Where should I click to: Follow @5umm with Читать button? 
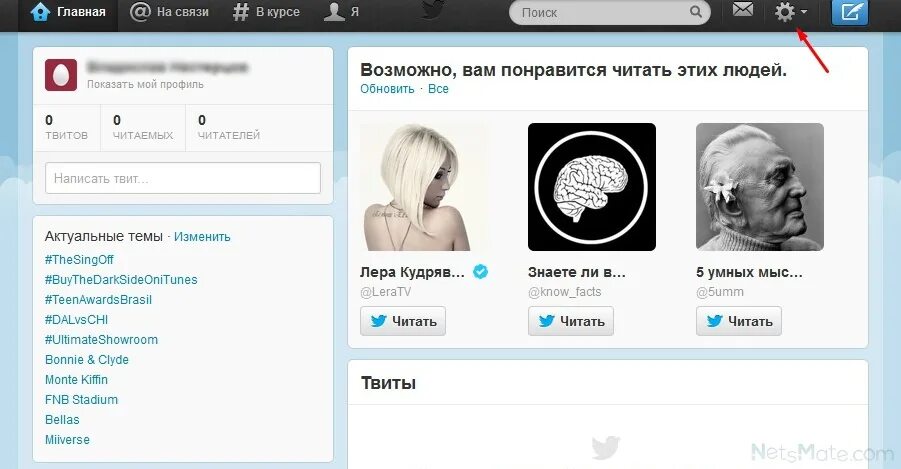(x=738, y=321)
